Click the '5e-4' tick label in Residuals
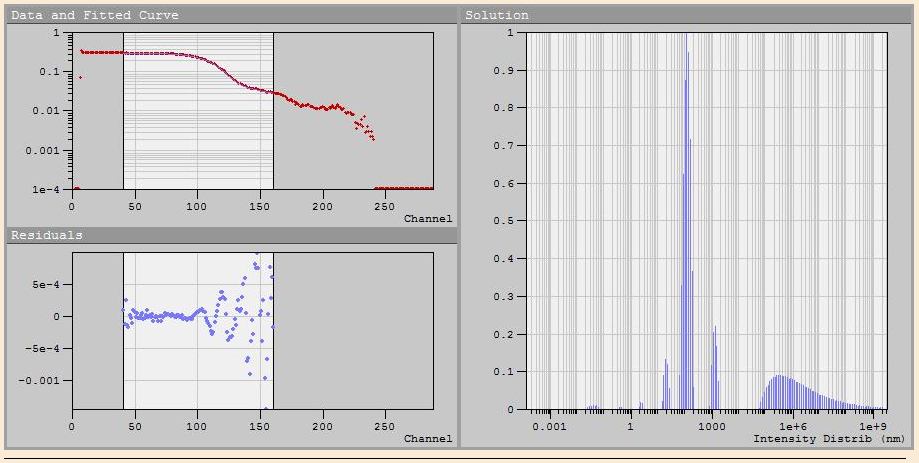919x463 pixels. pyautogui.click(x=46, y=285)
